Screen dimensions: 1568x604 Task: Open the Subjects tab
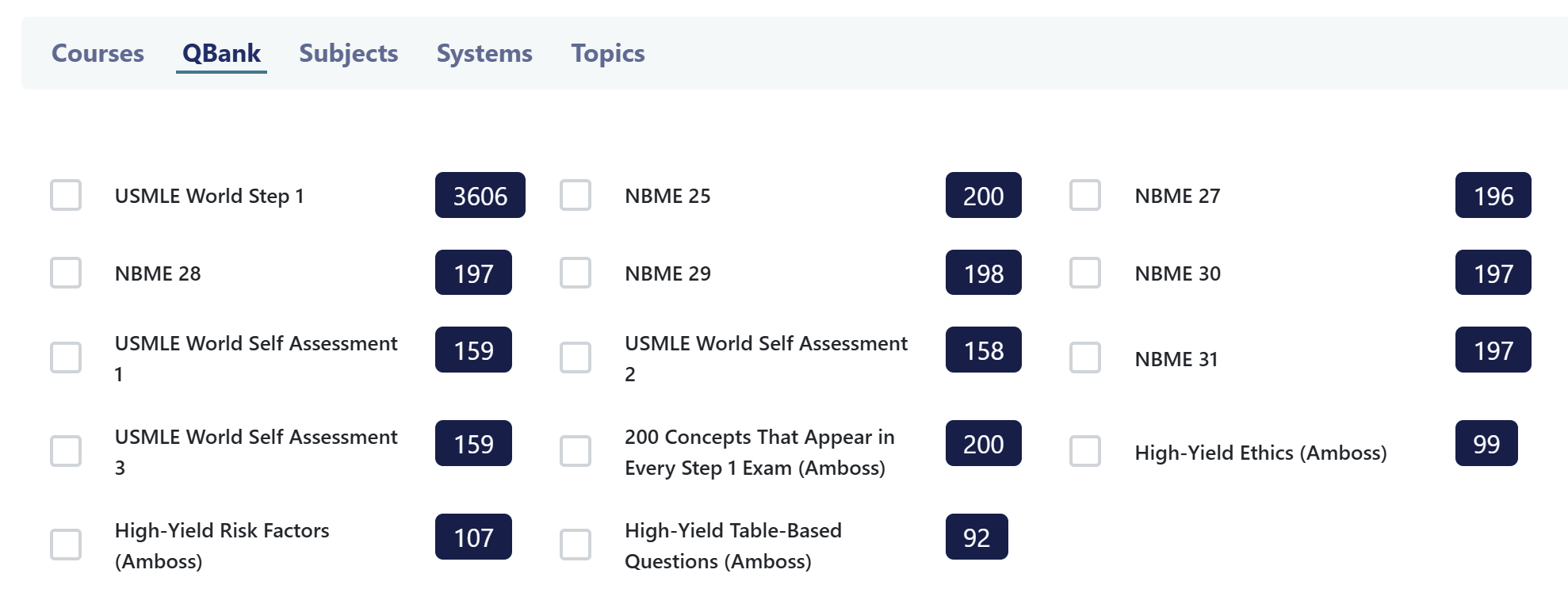click(x=348, y=53)
